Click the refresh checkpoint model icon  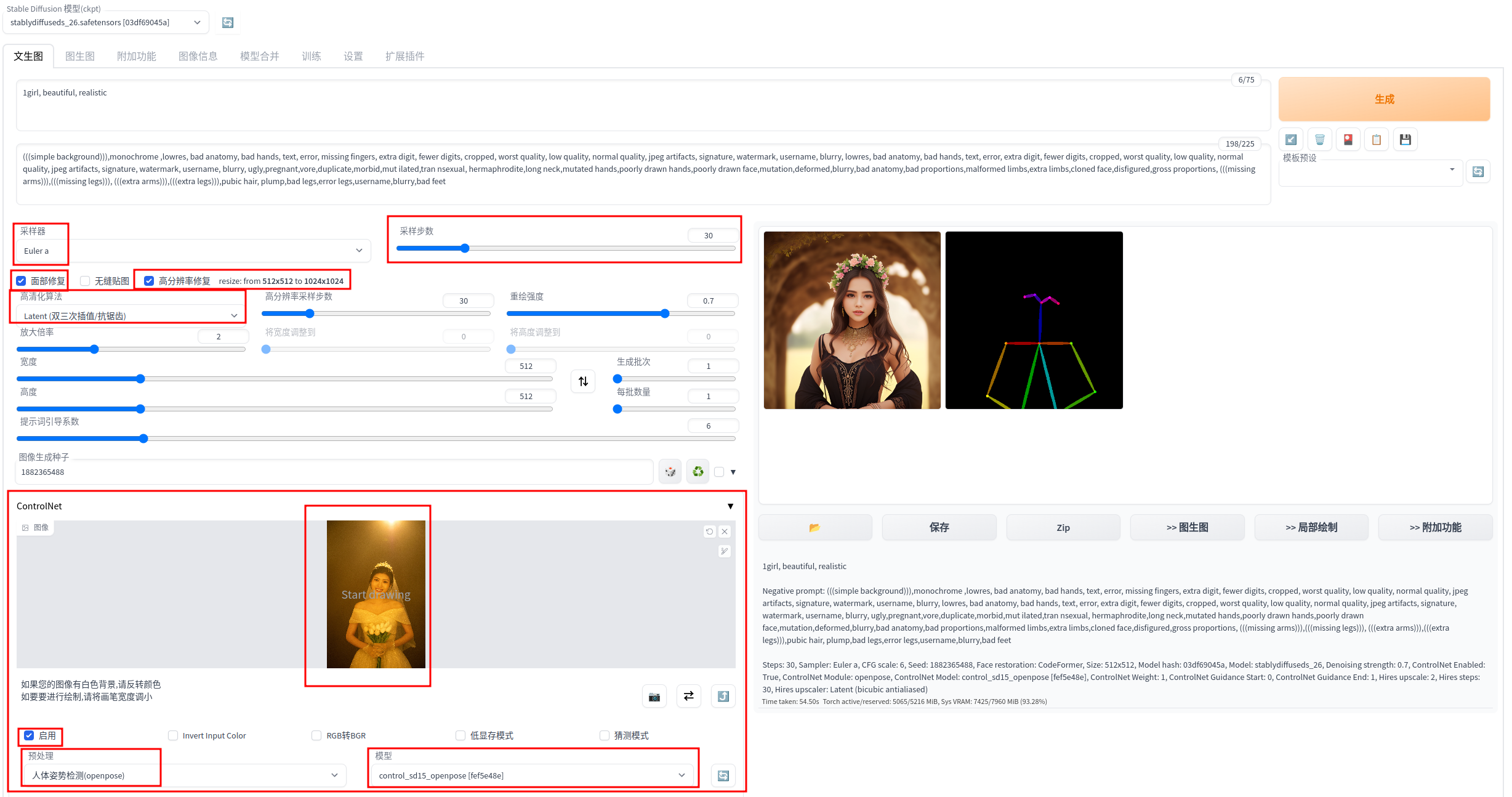pyautogui.click(x=228, y=23)
